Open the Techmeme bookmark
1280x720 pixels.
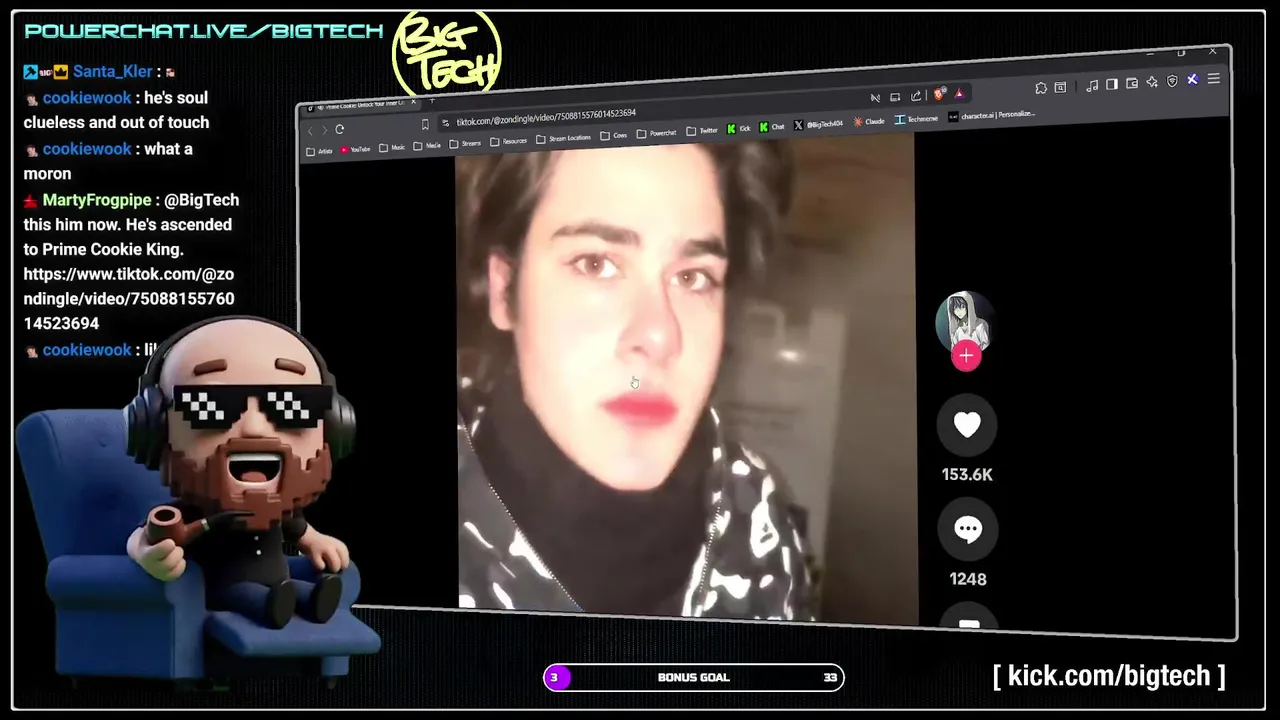pyautogui.click(x=916, y=119)
